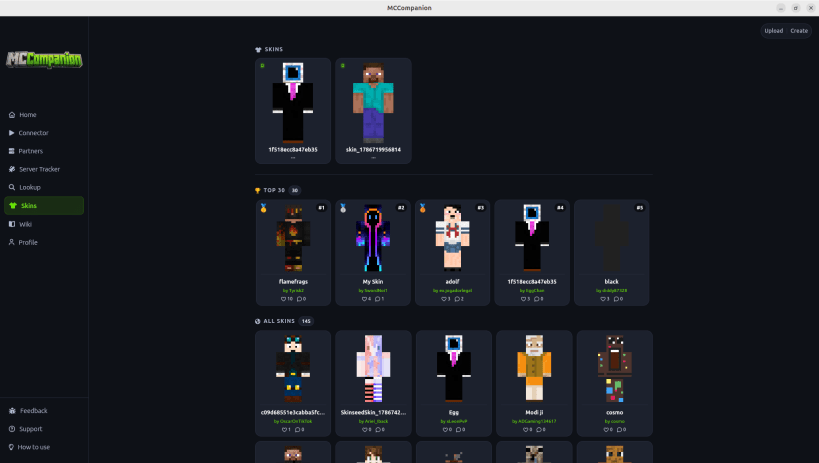Click the heart icon on cosmo skin
This screenshot has width=819, height=463.
tap(606, 430)
